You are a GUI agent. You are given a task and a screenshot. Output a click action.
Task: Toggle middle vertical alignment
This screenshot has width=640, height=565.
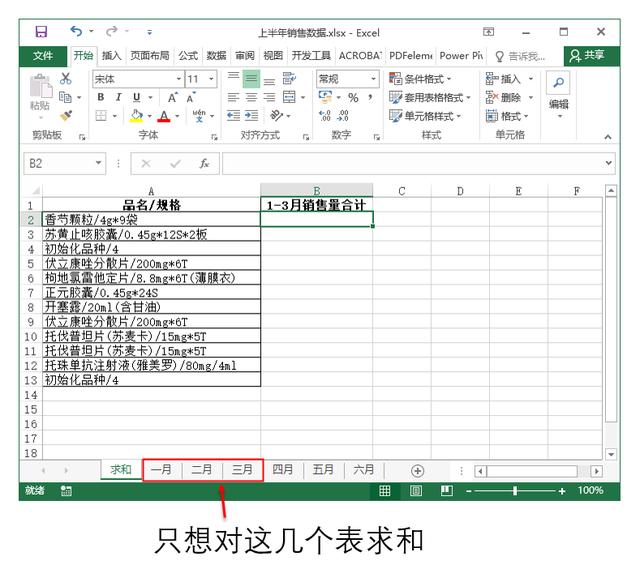[x=251, y=78]
